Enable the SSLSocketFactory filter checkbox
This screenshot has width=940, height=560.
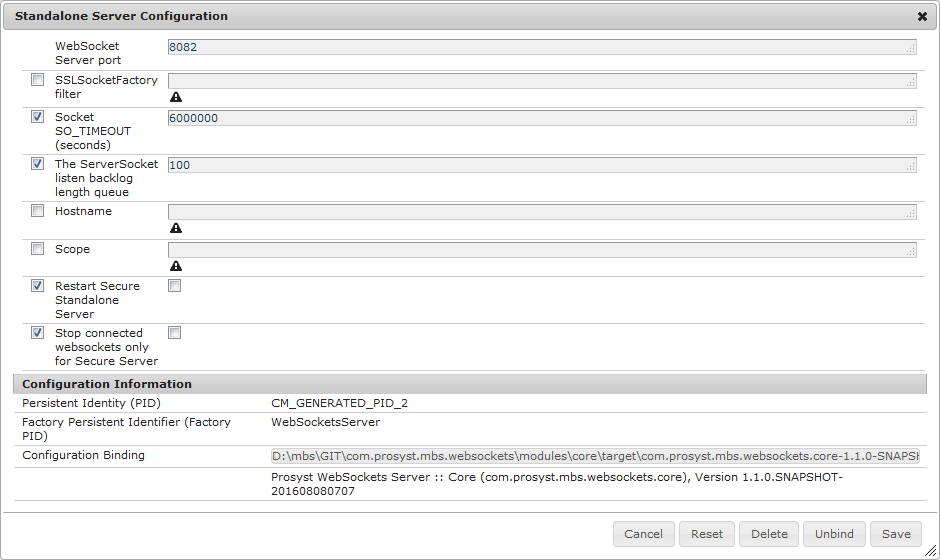(x=37, y=80)
